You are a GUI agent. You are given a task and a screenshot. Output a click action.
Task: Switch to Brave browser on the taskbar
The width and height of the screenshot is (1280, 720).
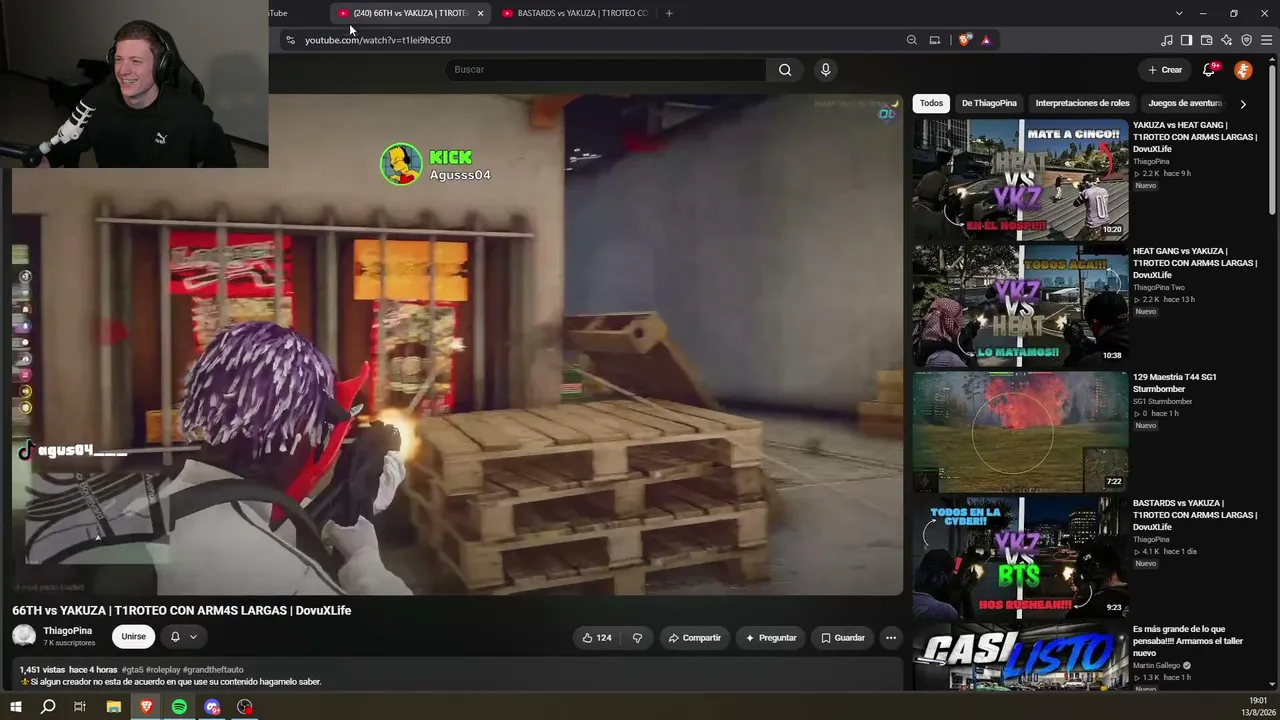[x=147, y=707]
